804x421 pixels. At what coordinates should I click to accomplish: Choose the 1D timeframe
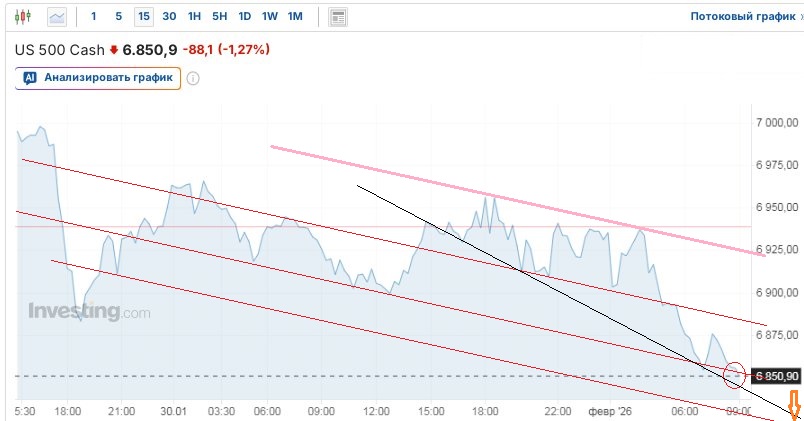point(244,17)
